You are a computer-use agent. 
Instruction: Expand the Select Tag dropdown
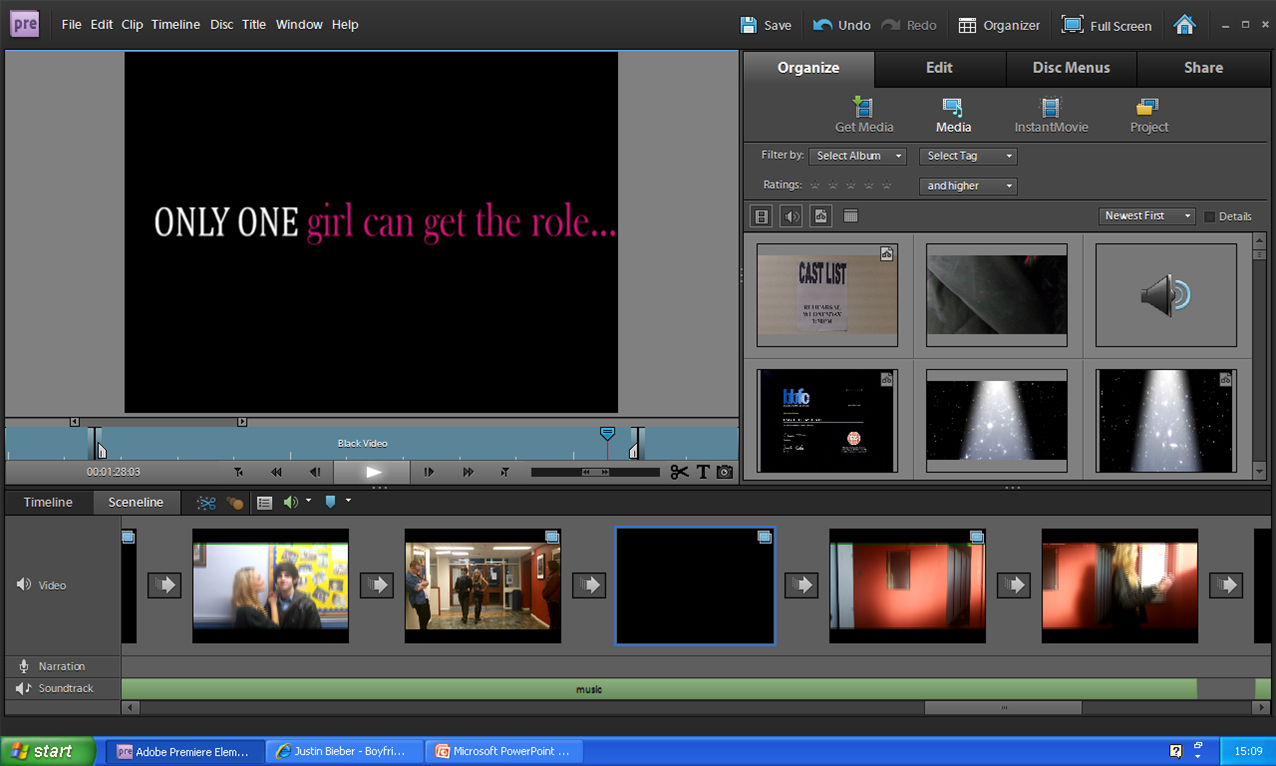968,156
